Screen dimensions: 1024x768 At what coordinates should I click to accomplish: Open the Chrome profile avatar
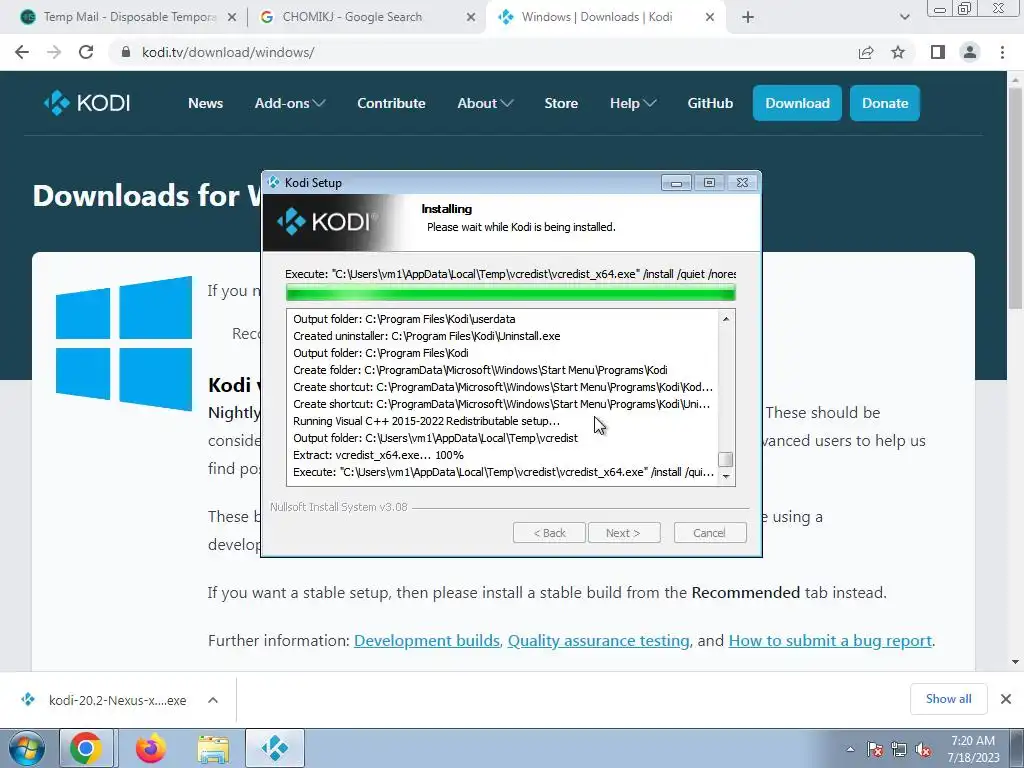(970, 52)
